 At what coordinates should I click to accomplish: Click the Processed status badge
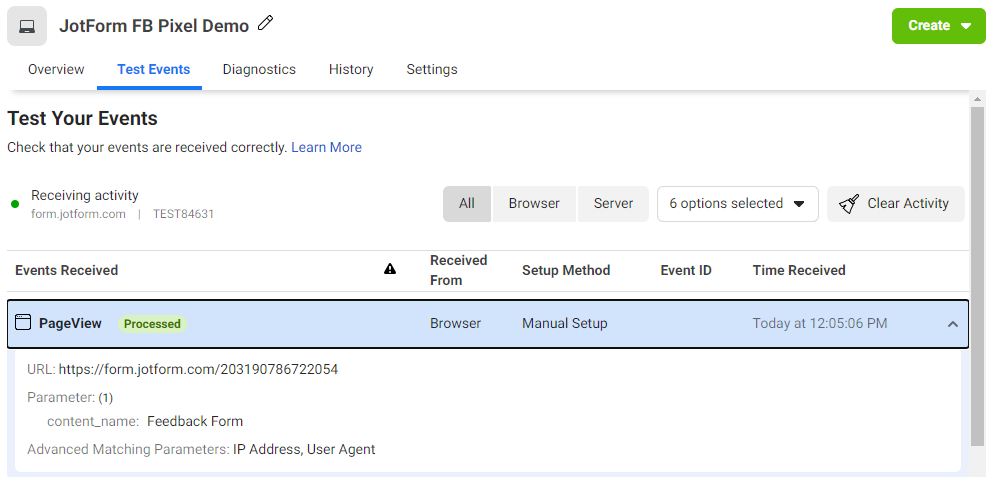coord(152,324)
